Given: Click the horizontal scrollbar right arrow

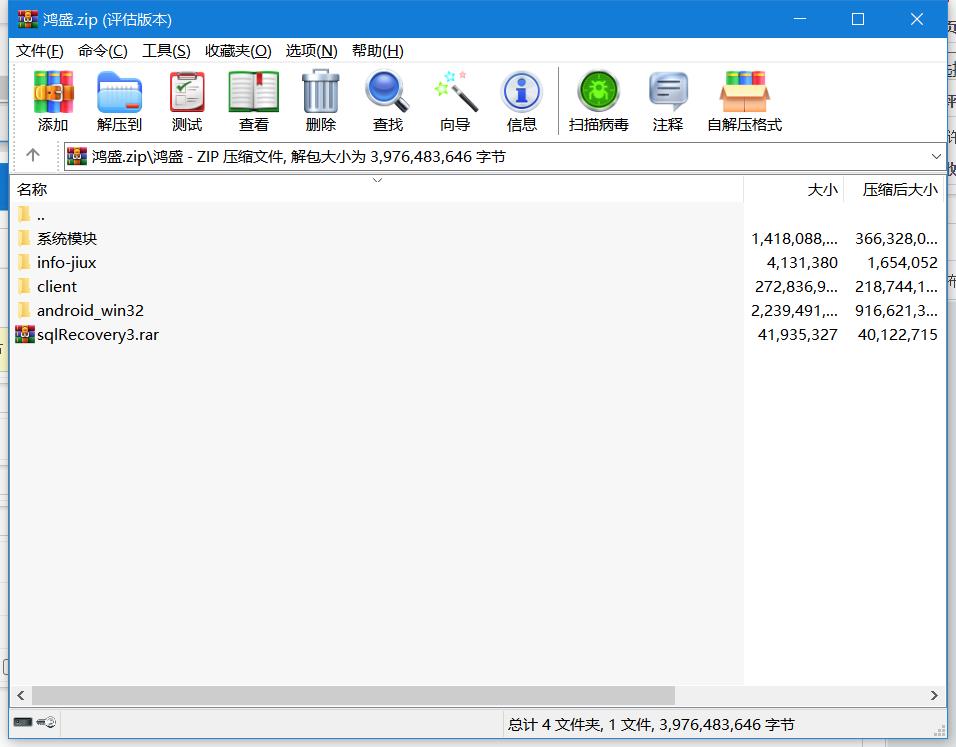Looking at the screenshot, I should [935, 695].
